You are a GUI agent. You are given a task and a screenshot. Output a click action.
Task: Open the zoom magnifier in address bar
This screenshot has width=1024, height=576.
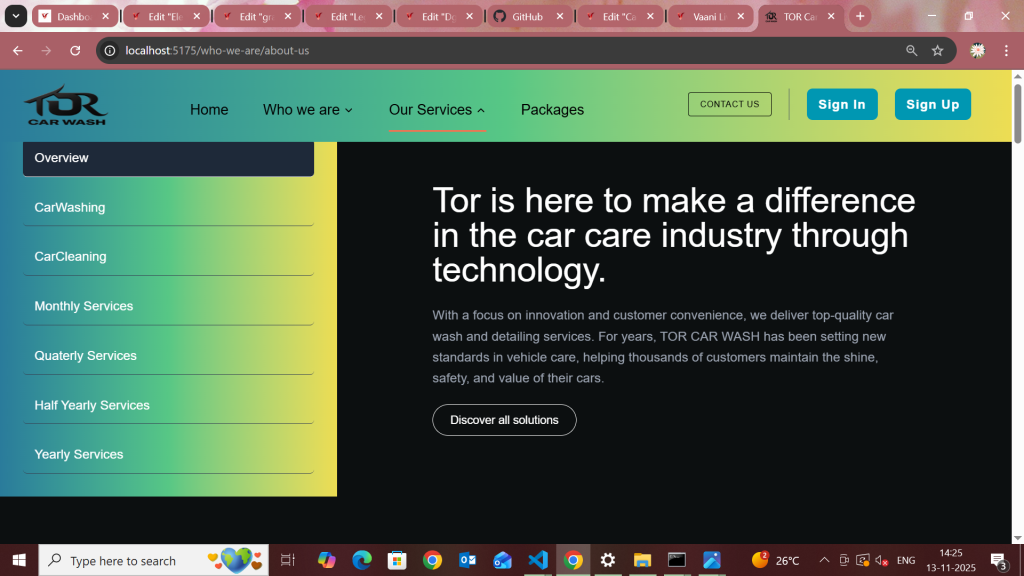pos(911,50)
